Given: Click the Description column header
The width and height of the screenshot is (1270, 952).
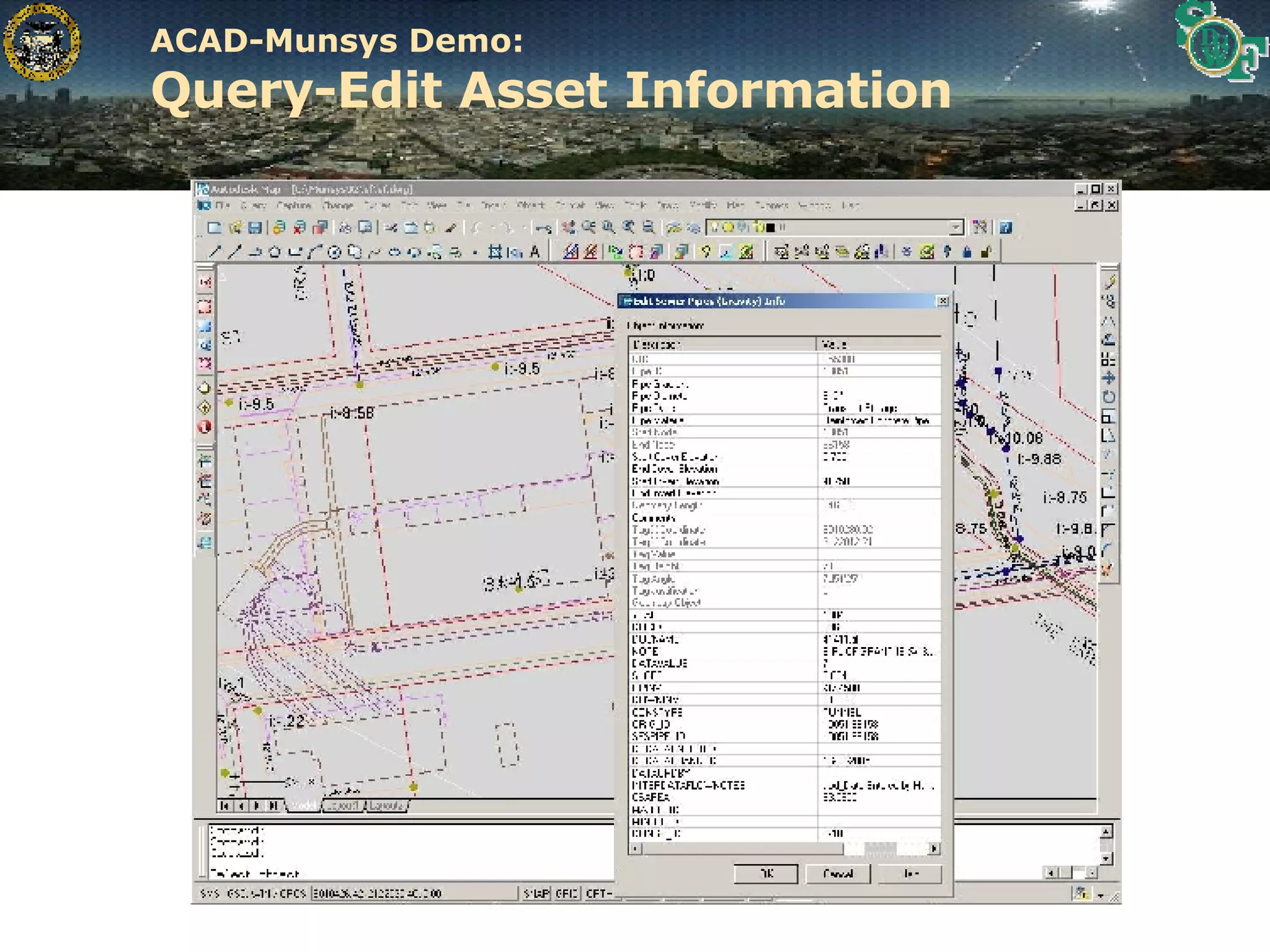Looking at the screenshot, I should tap(723, 345).
